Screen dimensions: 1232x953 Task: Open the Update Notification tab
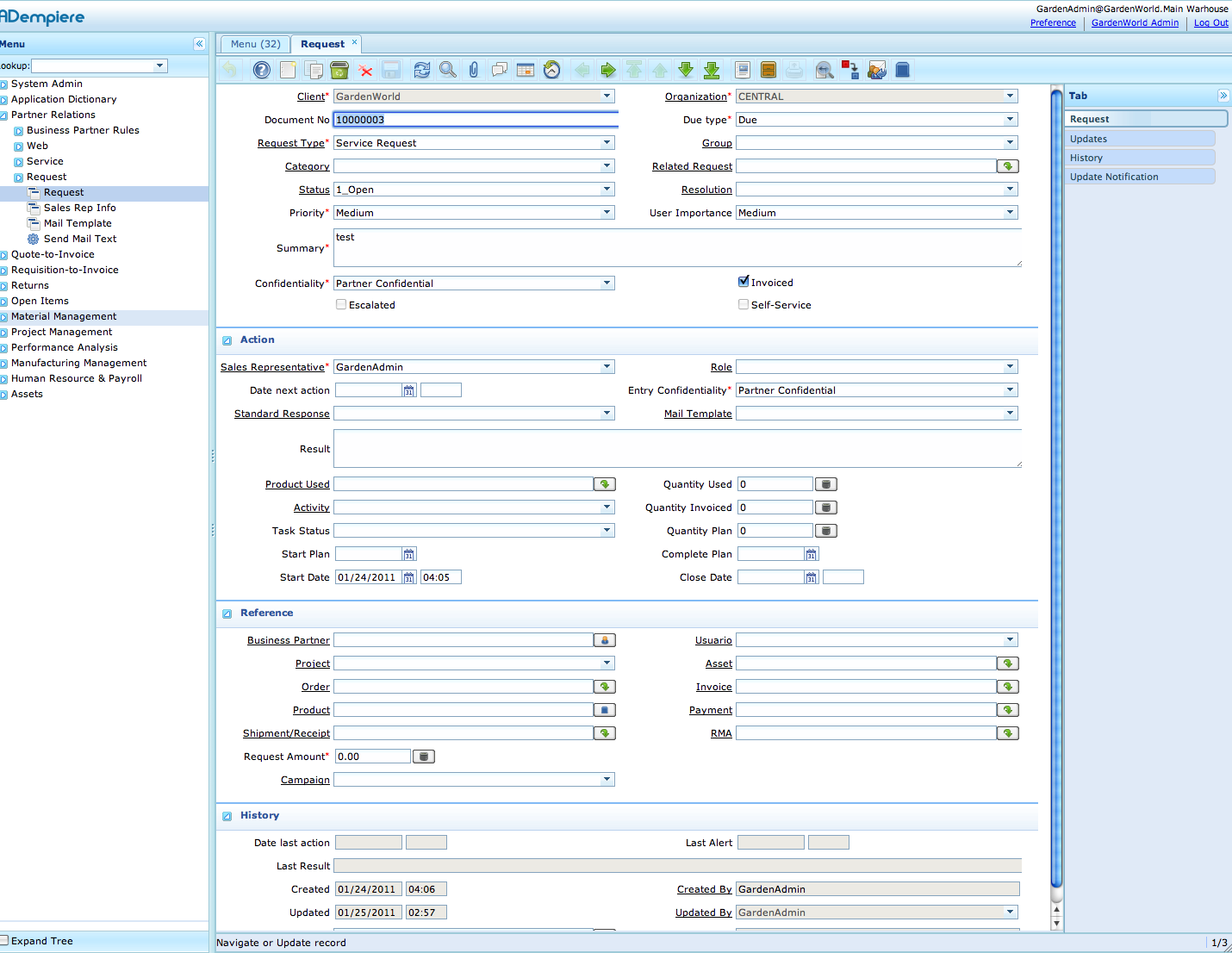tap(1140, 177)
